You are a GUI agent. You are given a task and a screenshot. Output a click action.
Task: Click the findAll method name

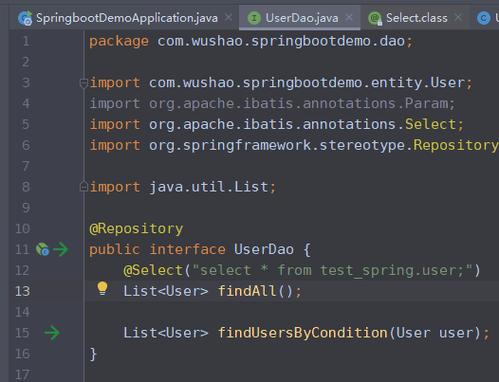coord(247,291)
